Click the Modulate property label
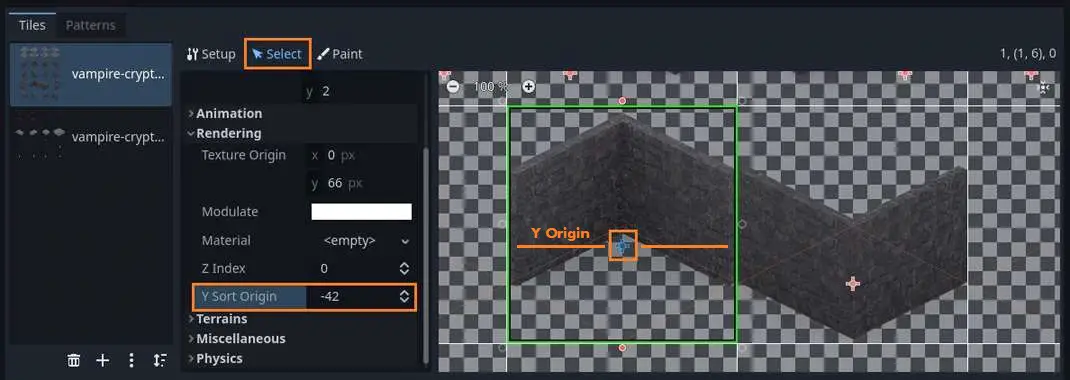 pyautogui.click(x=230, y=211)
